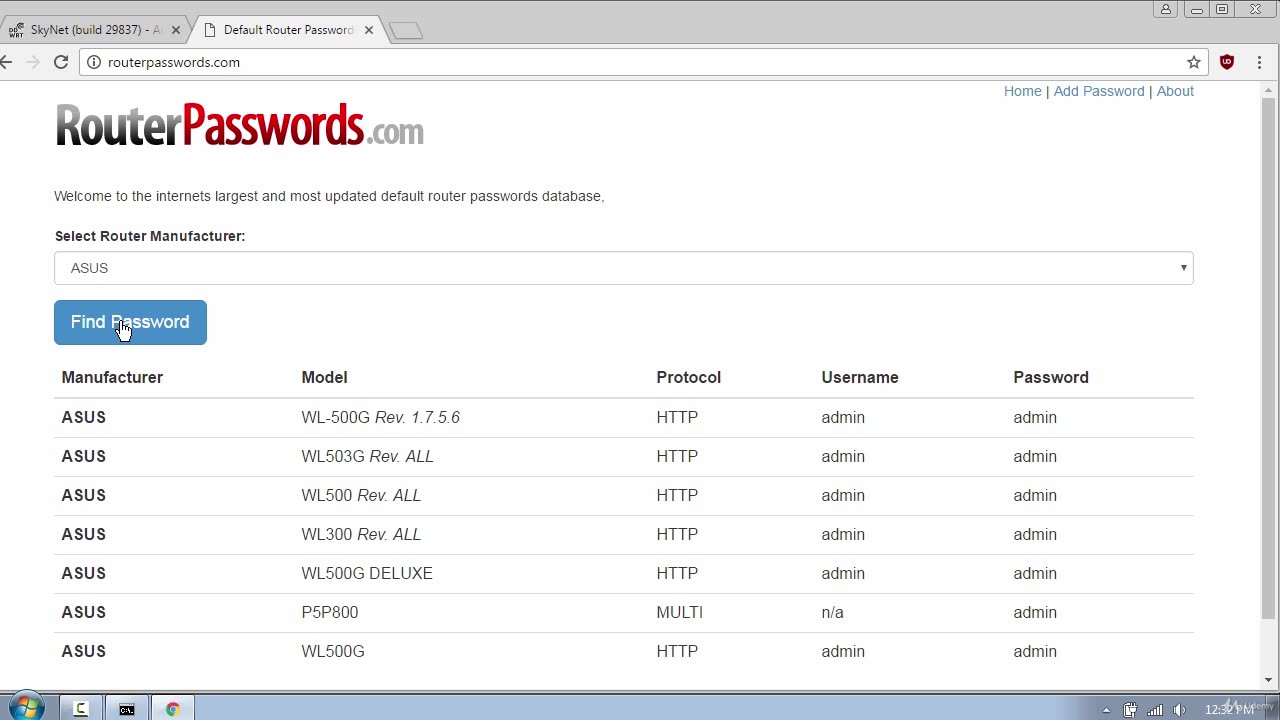This screenshot has height=720, width=1280.
Task: Click the RouterPasswords.com logo
Action: (239, 126)
